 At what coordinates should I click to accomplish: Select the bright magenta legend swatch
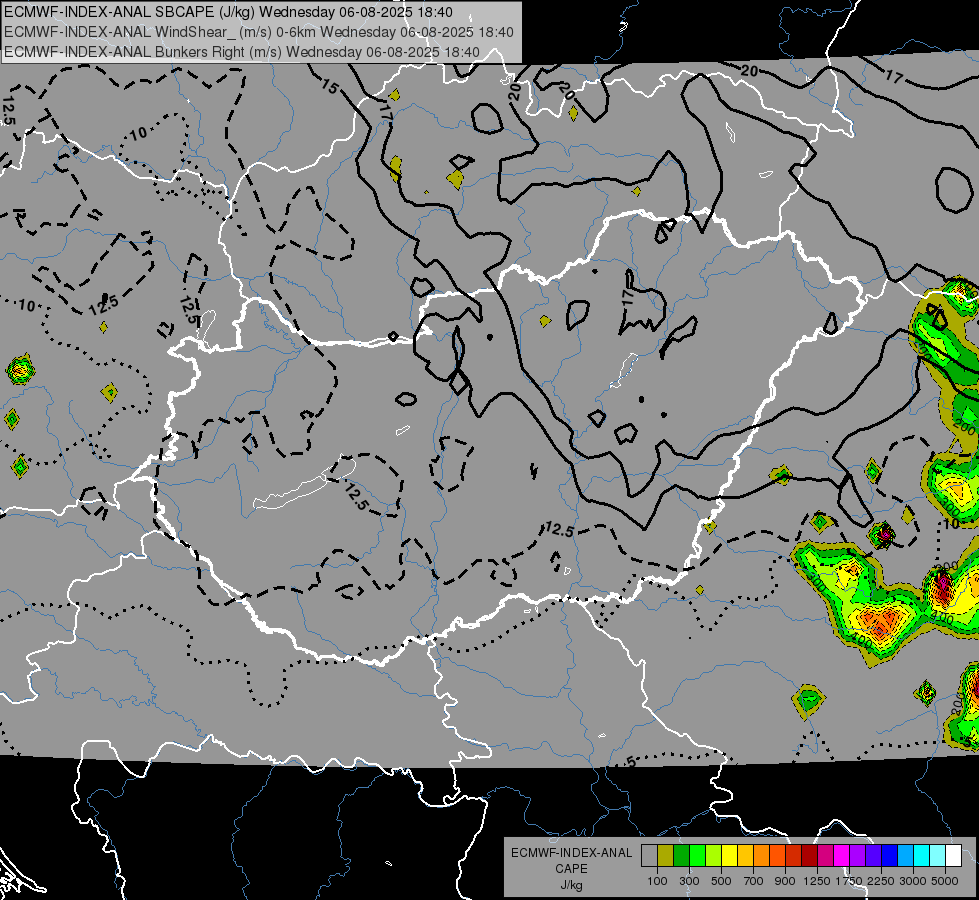pyautogui.click(x=842, y=856)
